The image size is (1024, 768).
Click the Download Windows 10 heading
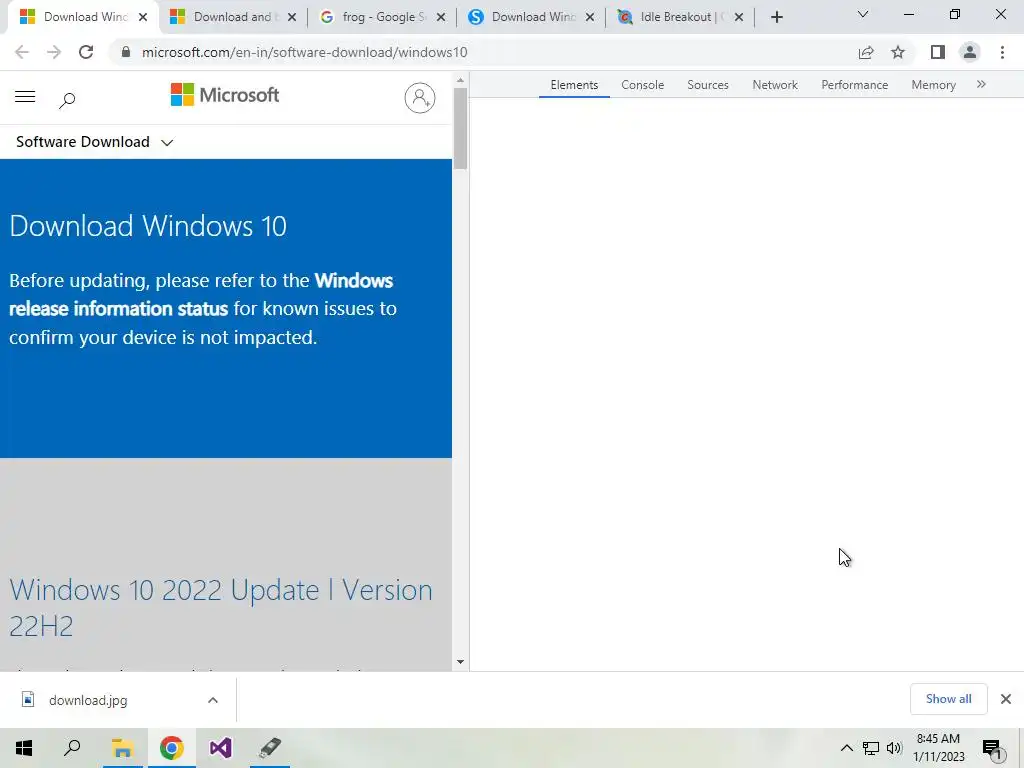[148, 226]
